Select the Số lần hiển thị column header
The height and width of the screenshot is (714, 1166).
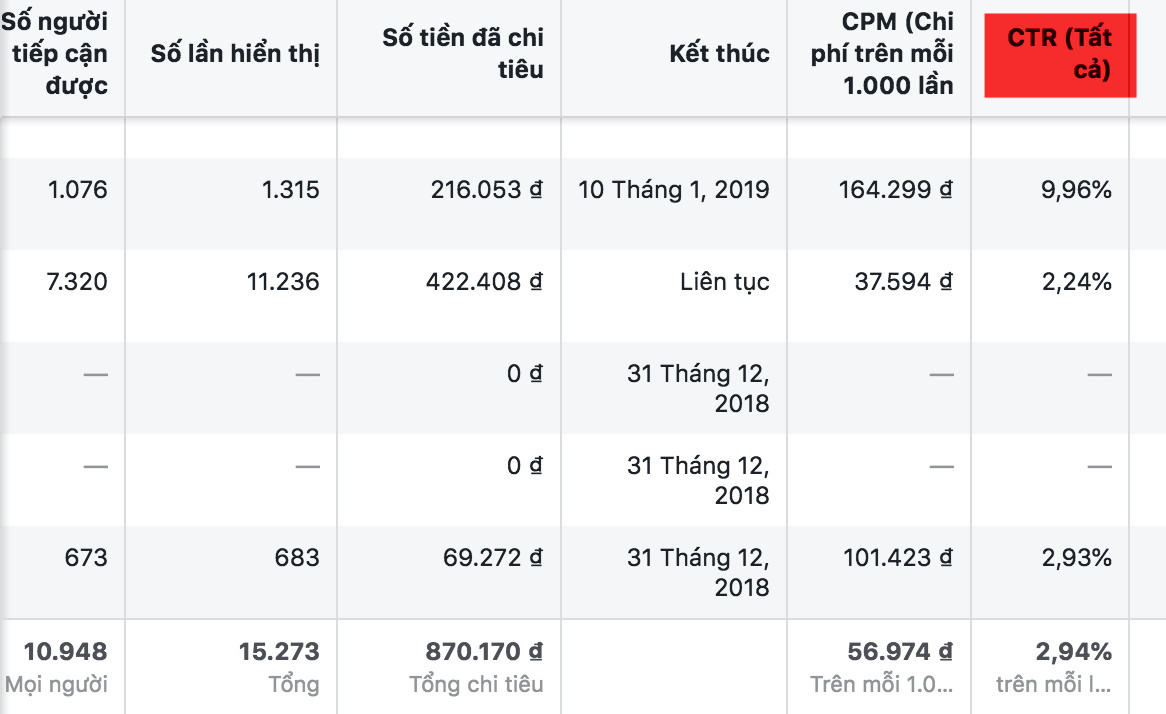(235, 53)
